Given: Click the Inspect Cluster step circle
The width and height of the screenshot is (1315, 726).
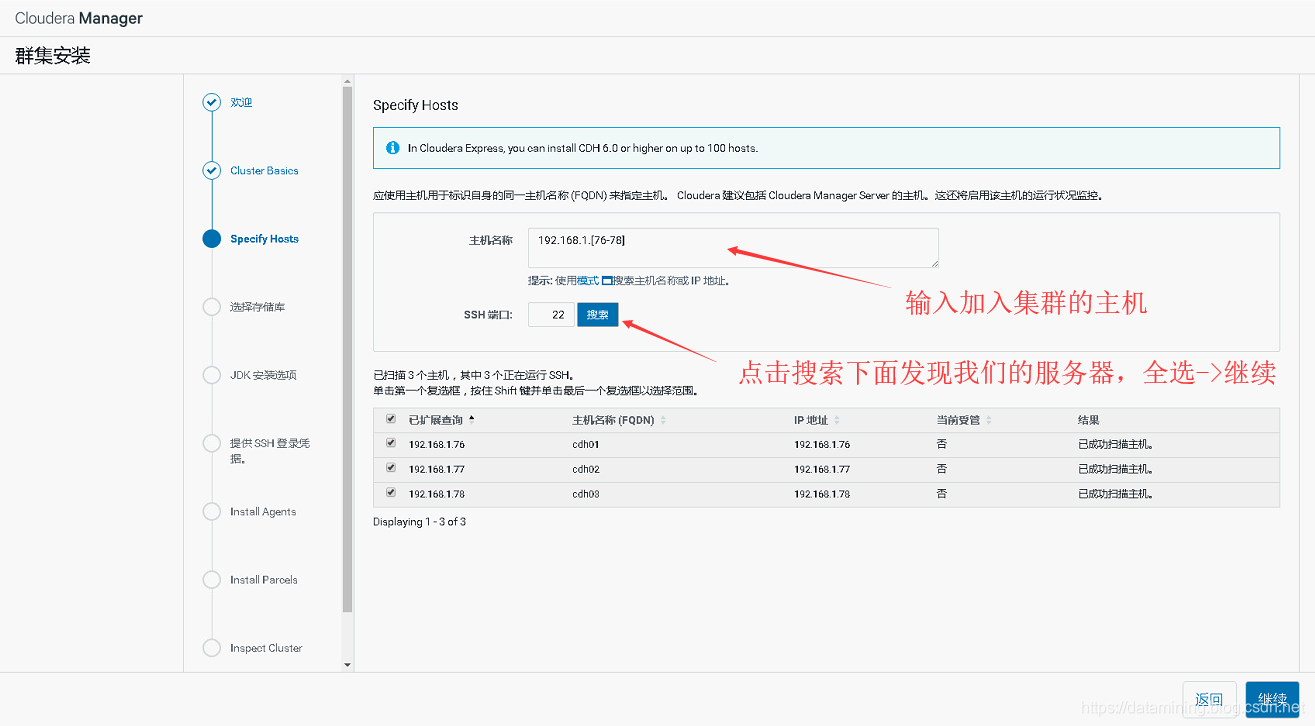Looking at the screenshot, I should [x=211, y=647].
